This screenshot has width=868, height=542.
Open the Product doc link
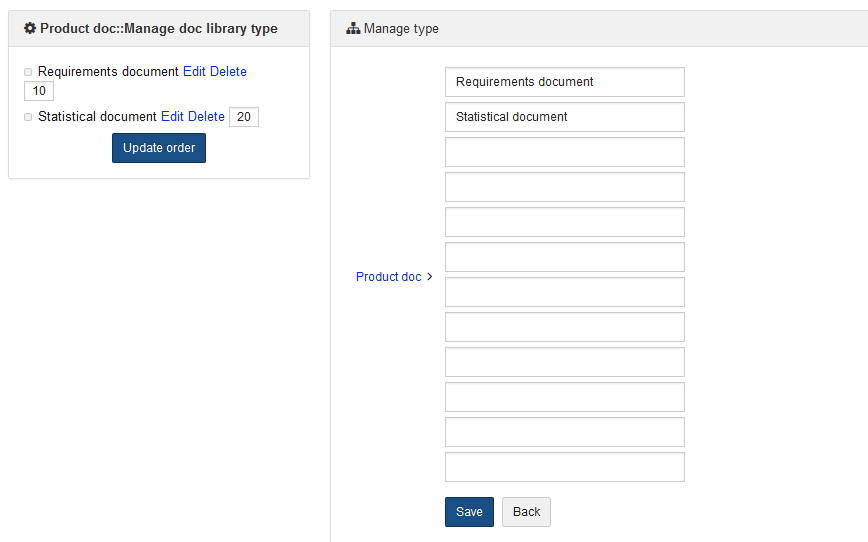[388, 277]
